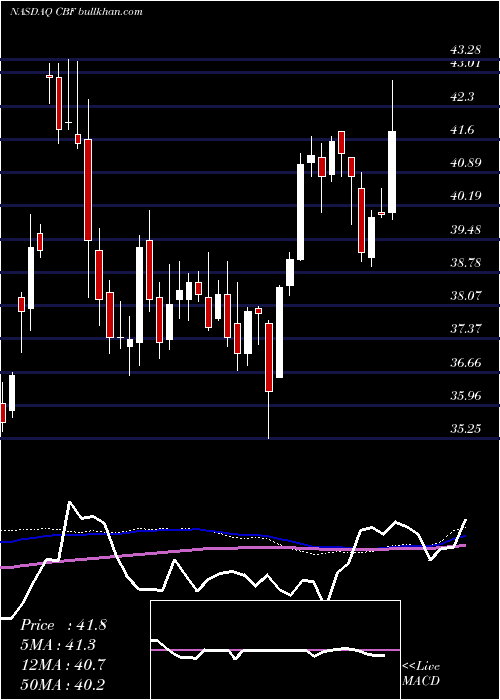The width and height of the screenshot is (500, 700).
Task: Click the 40.89 price axis label
Action: (466, 163)
